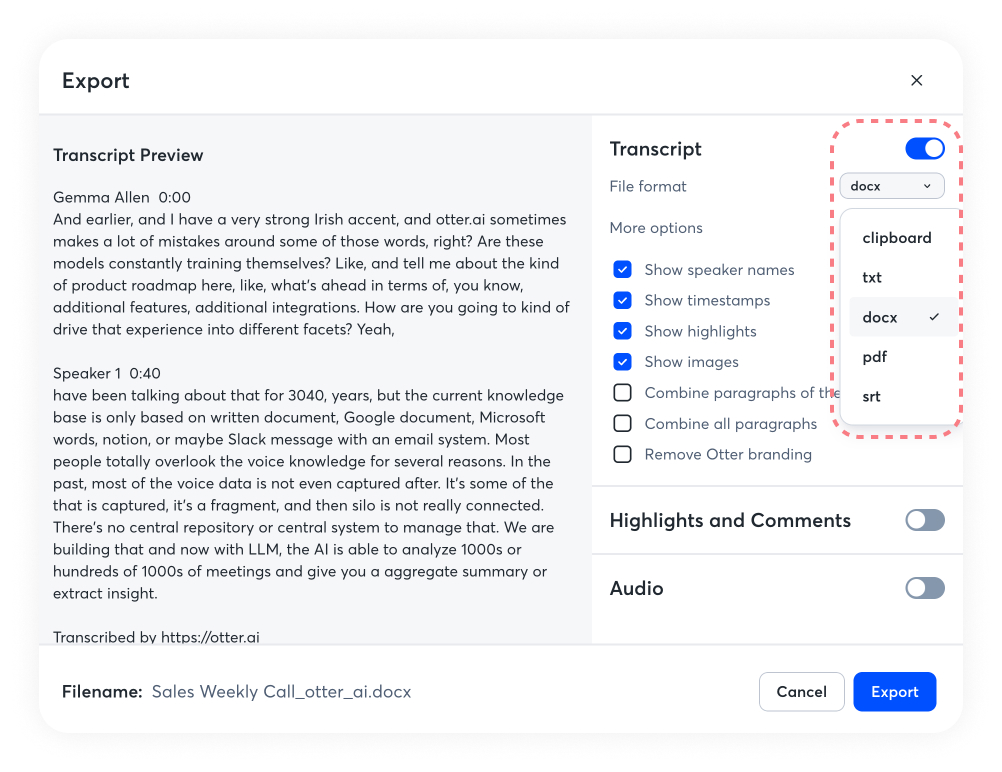Click the blue Export button
This screenshot has height=772, width=1002.
click(894, 692)
